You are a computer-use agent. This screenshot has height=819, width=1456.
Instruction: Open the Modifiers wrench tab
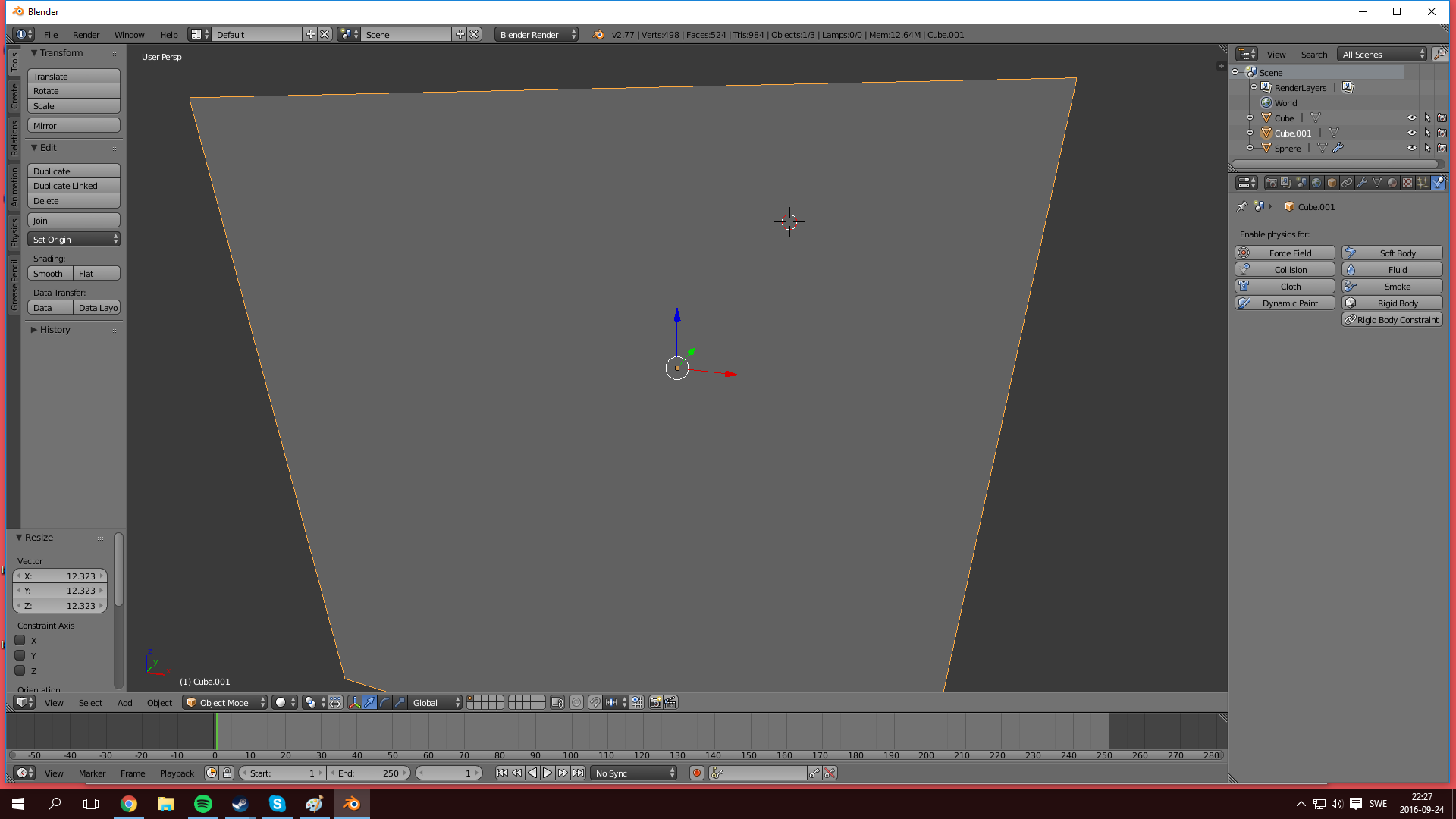pos(1362,183)
